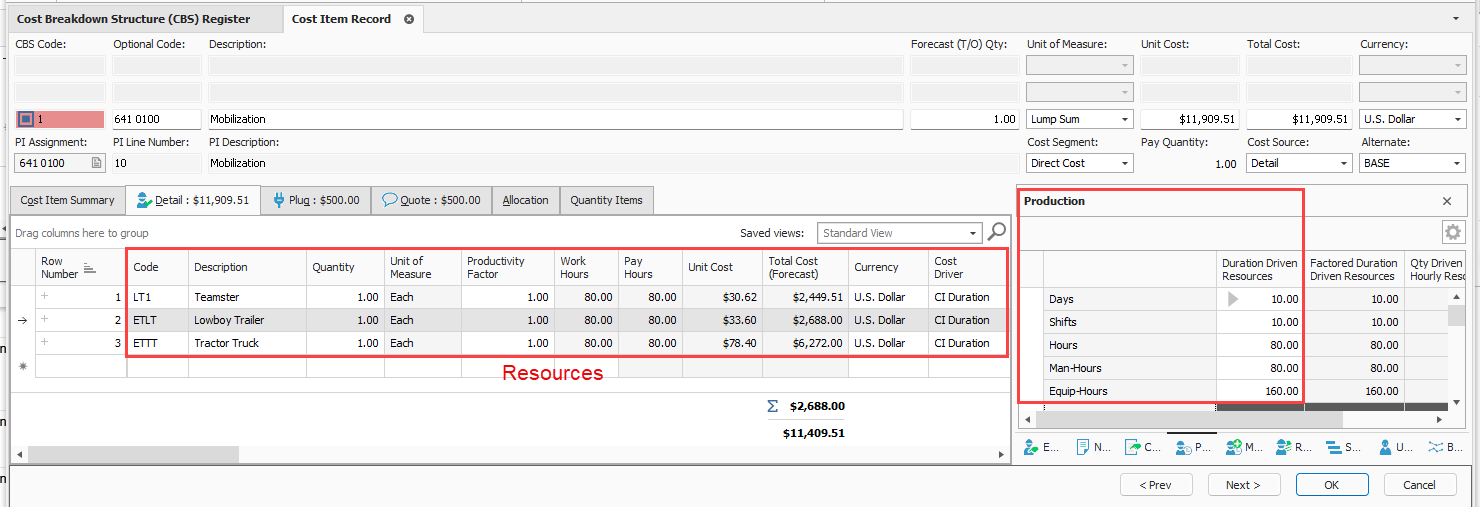This screenshot has height=507, width=1480.
Task: Click the Row Number sort icon
Action: (89, 268)
